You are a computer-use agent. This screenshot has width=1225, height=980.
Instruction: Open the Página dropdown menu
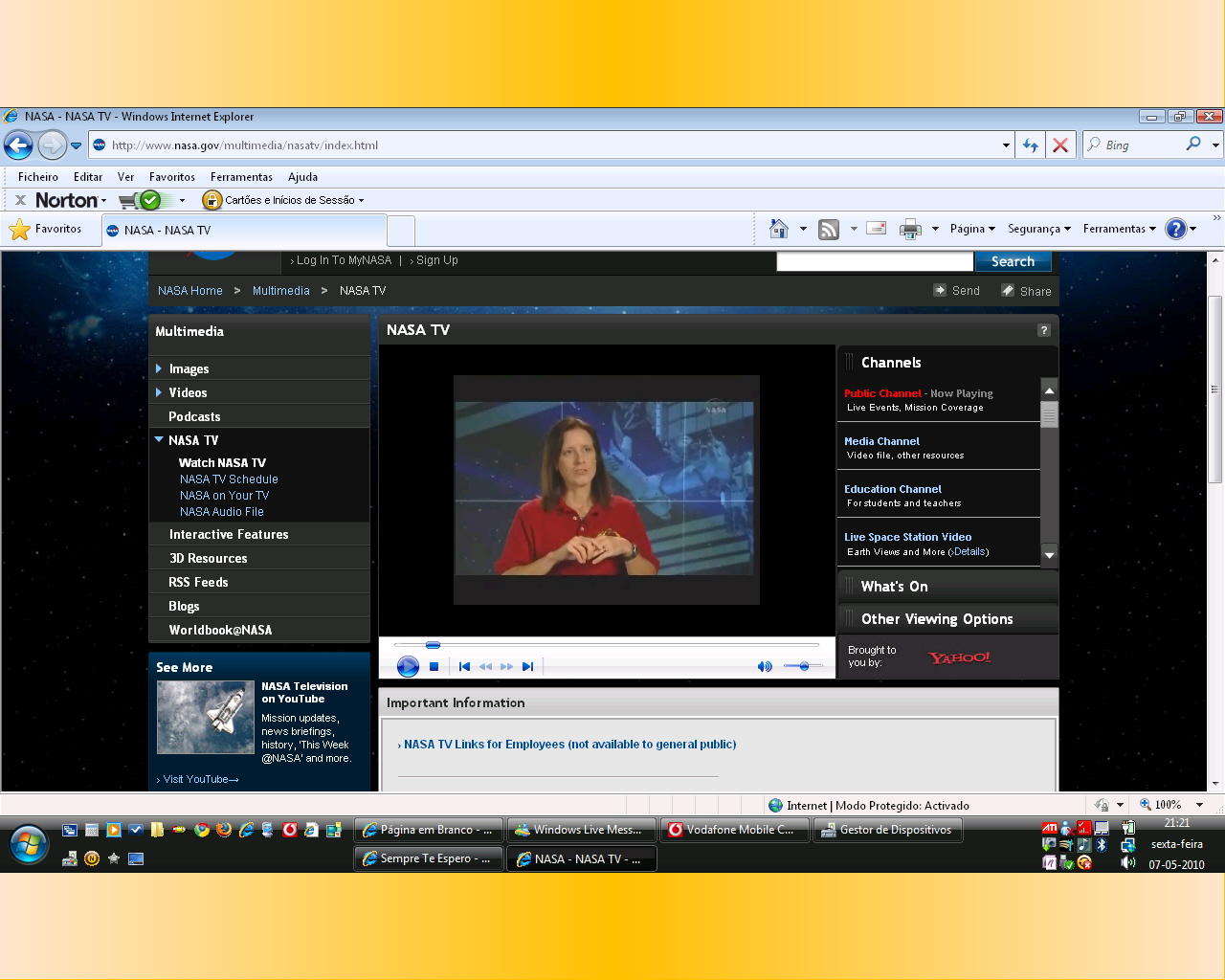(972, 229)
